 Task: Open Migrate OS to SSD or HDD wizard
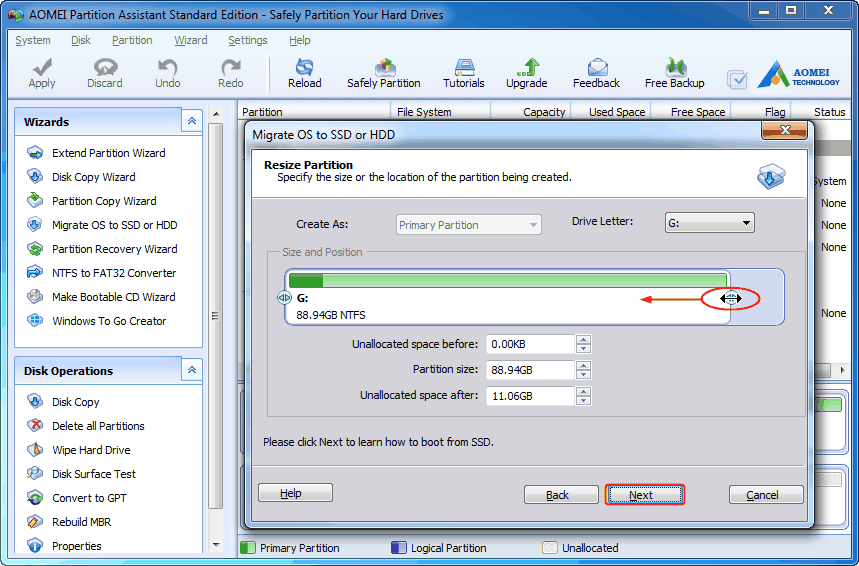[114, 225]
